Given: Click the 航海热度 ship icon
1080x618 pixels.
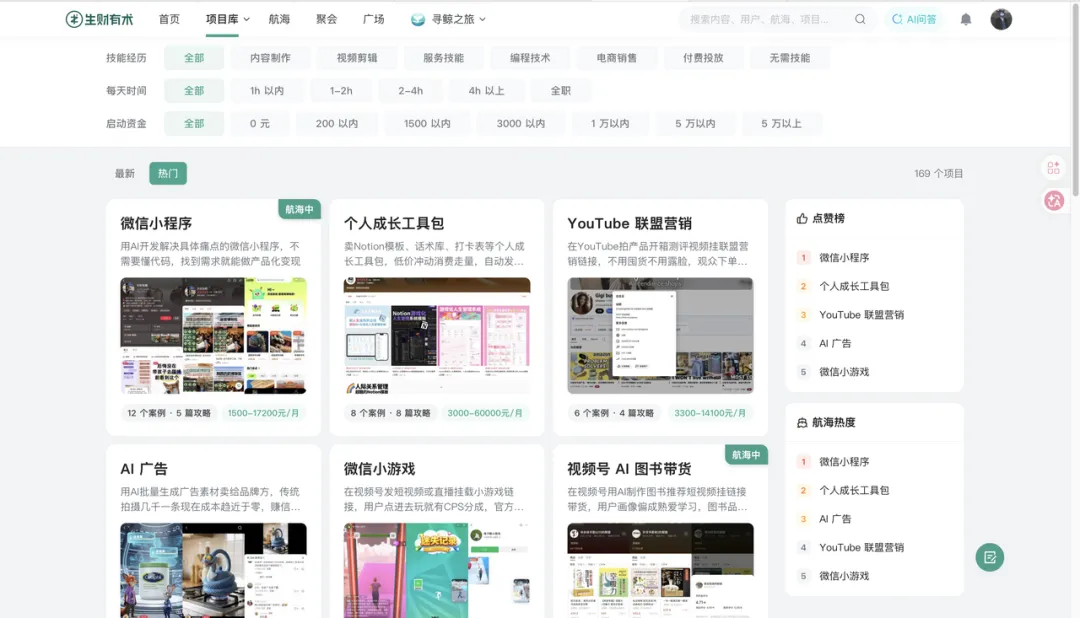Looking at the screenshot, I should [x=802, y=422].
